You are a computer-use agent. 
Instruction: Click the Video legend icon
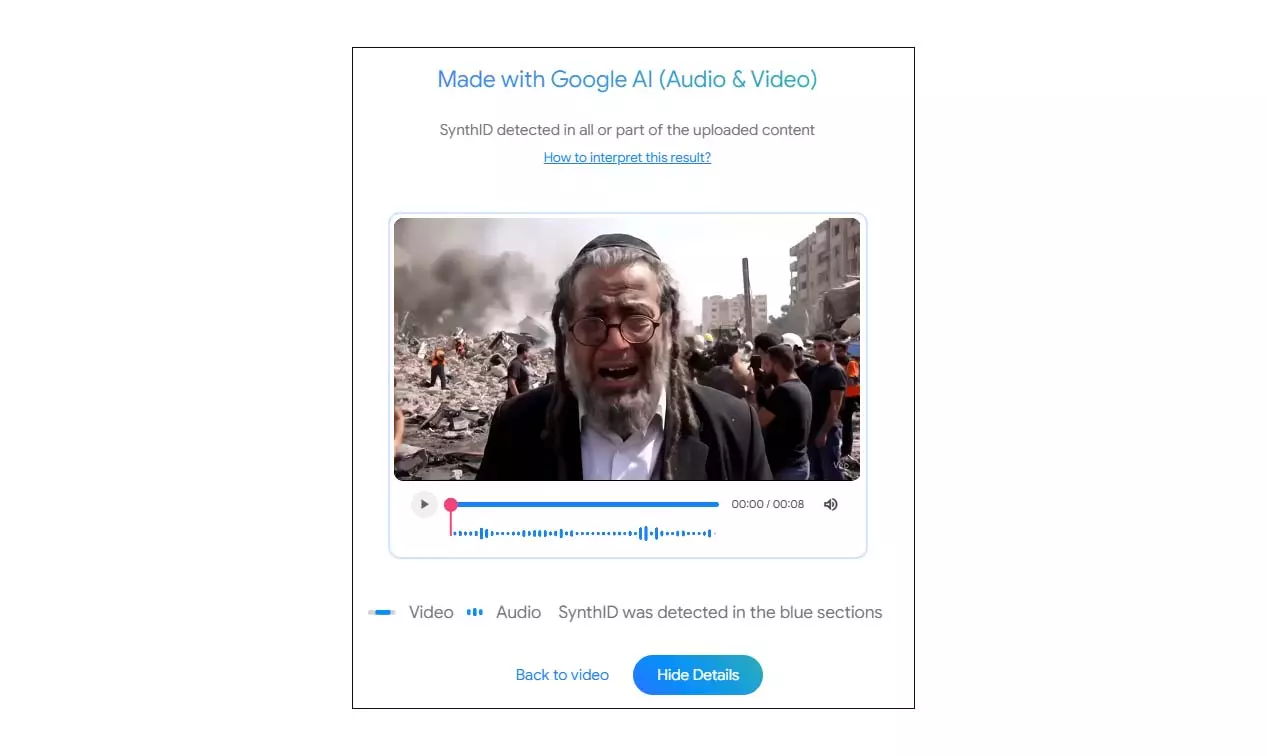(382, 612)
